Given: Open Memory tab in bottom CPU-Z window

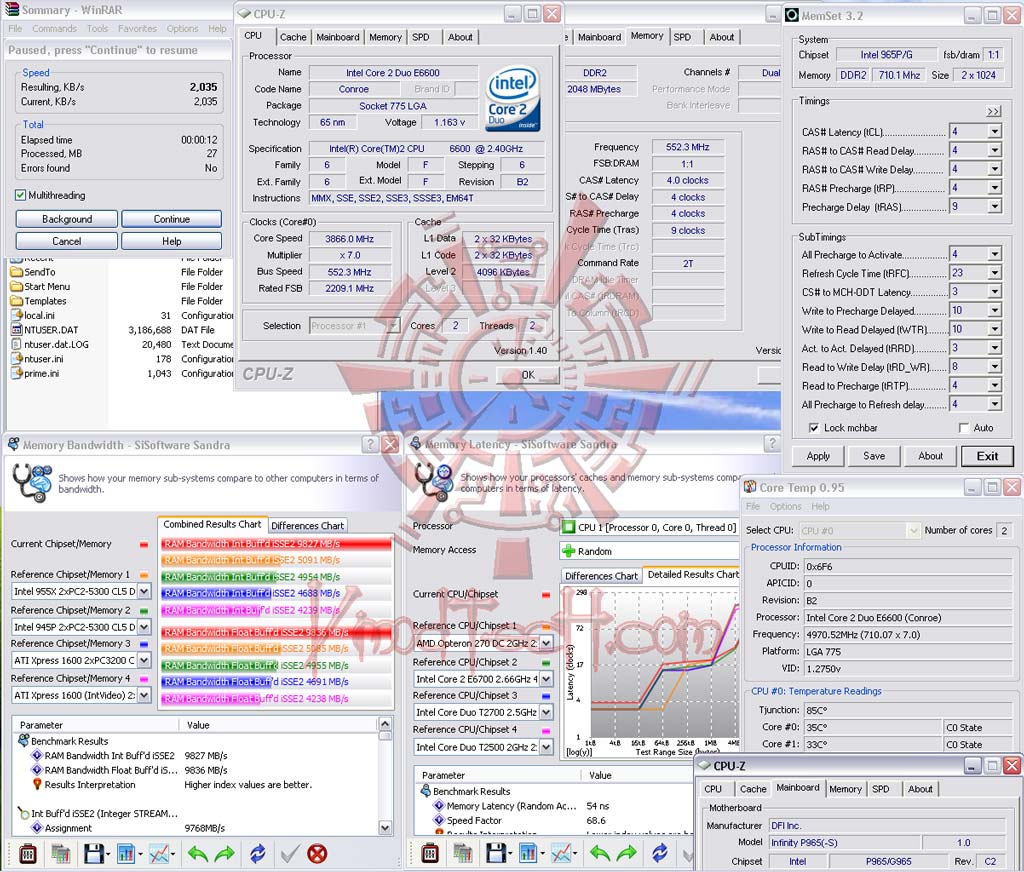Looking at the screenshot, I should 845,789.
